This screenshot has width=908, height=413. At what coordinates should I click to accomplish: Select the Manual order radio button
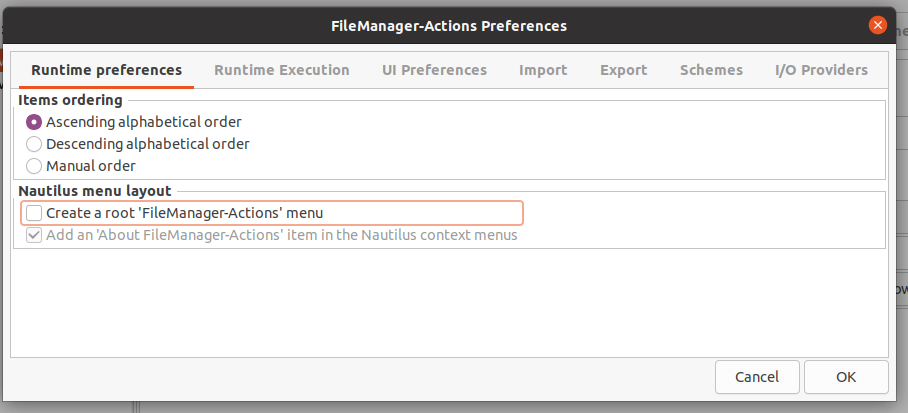[34, 166]
